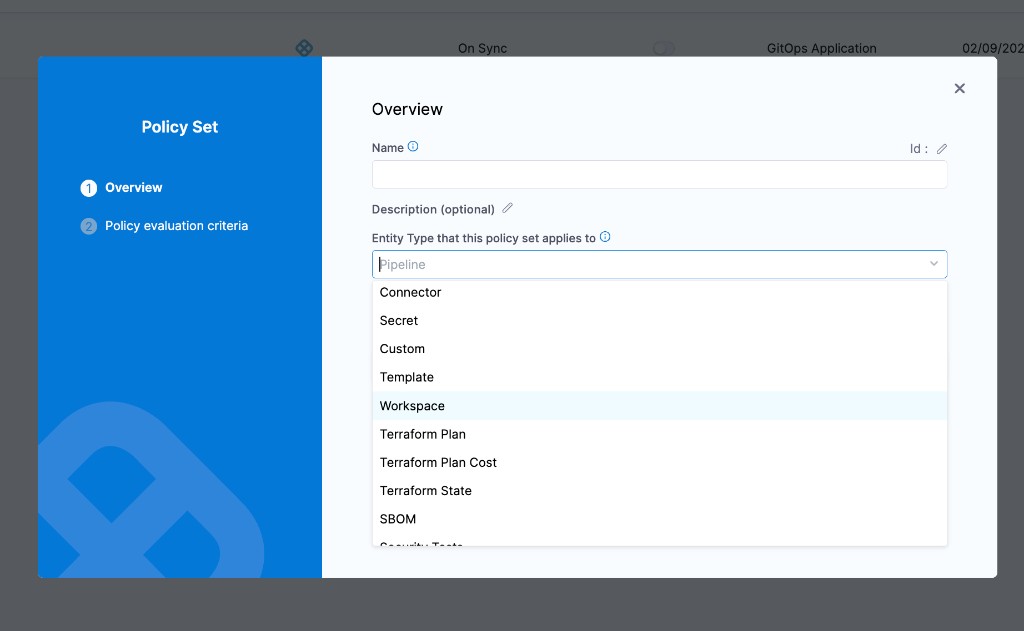Screen dimensions: 1024x631
Task: Choose SBOM as the entity type
Action: click(x=397, y=519)
